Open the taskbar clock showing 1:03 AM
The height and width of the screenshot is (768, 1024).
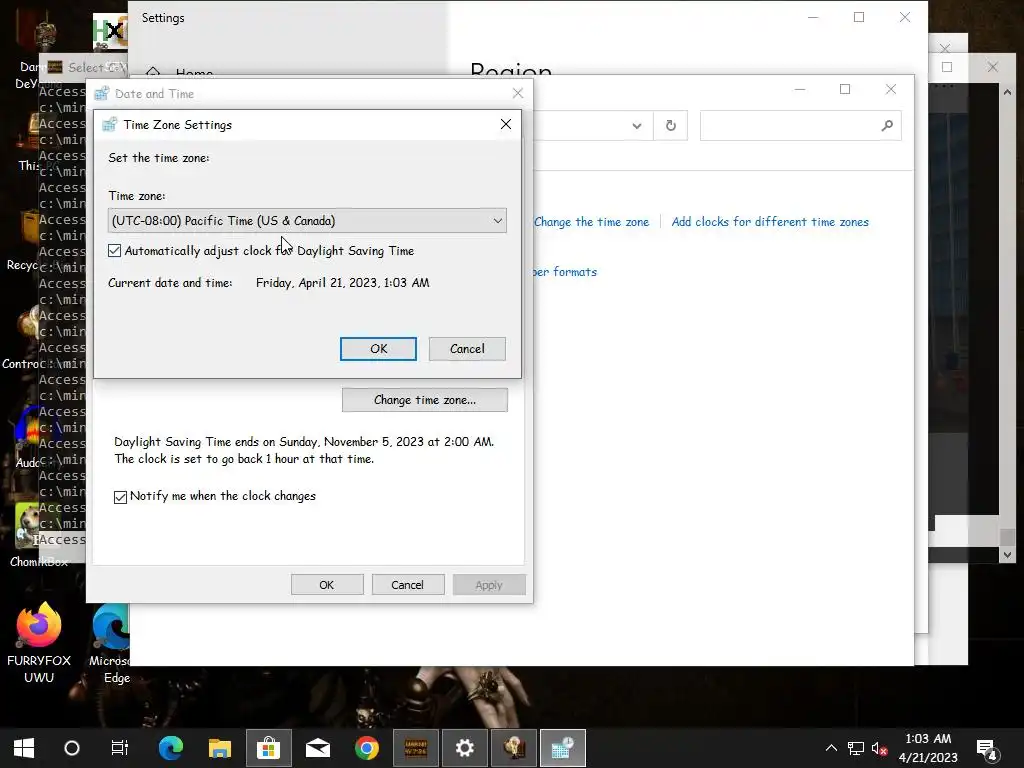pos(928,748)
